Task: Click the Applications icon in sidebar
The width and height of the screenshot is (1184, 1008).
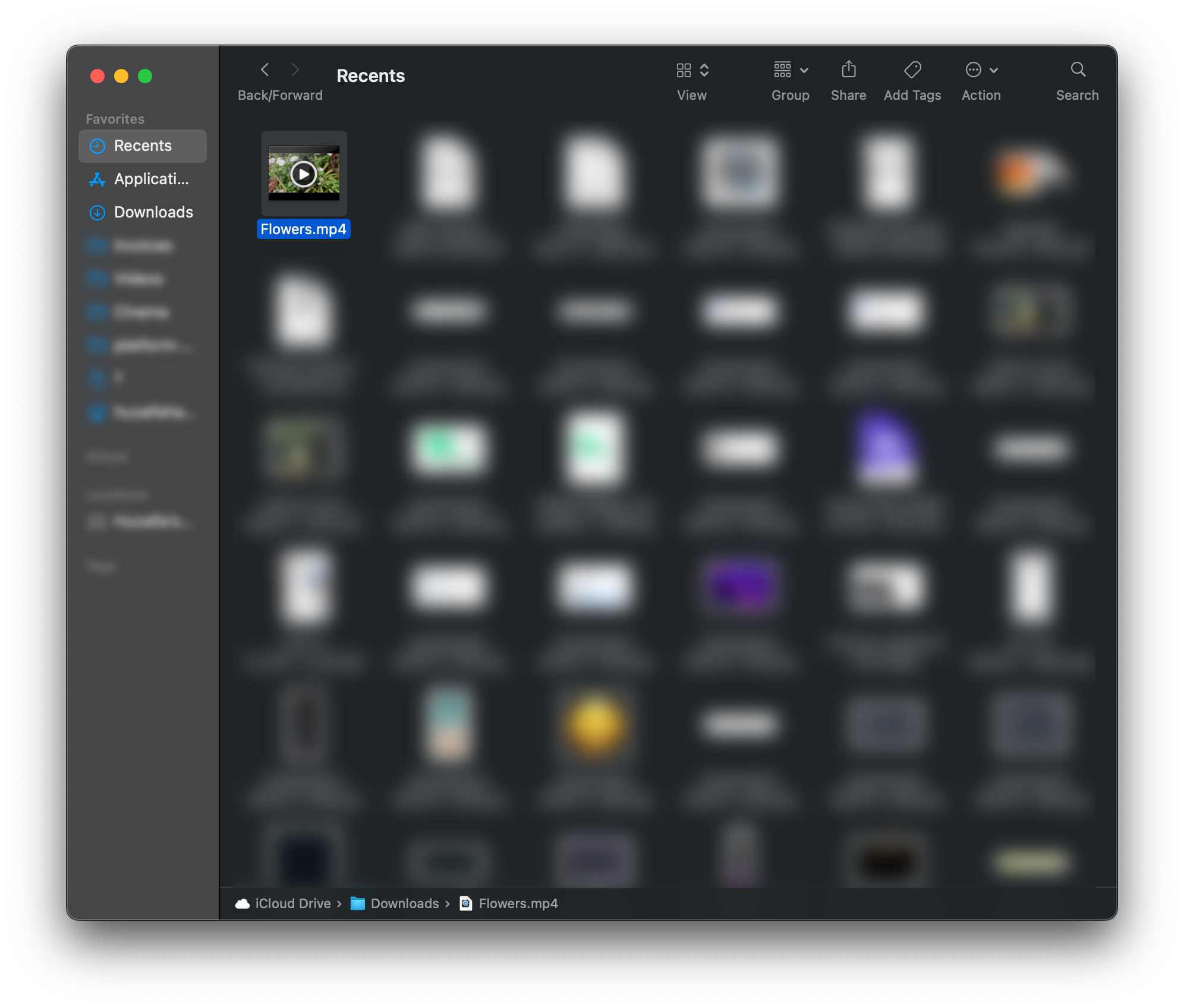Action: coord(97,179)
